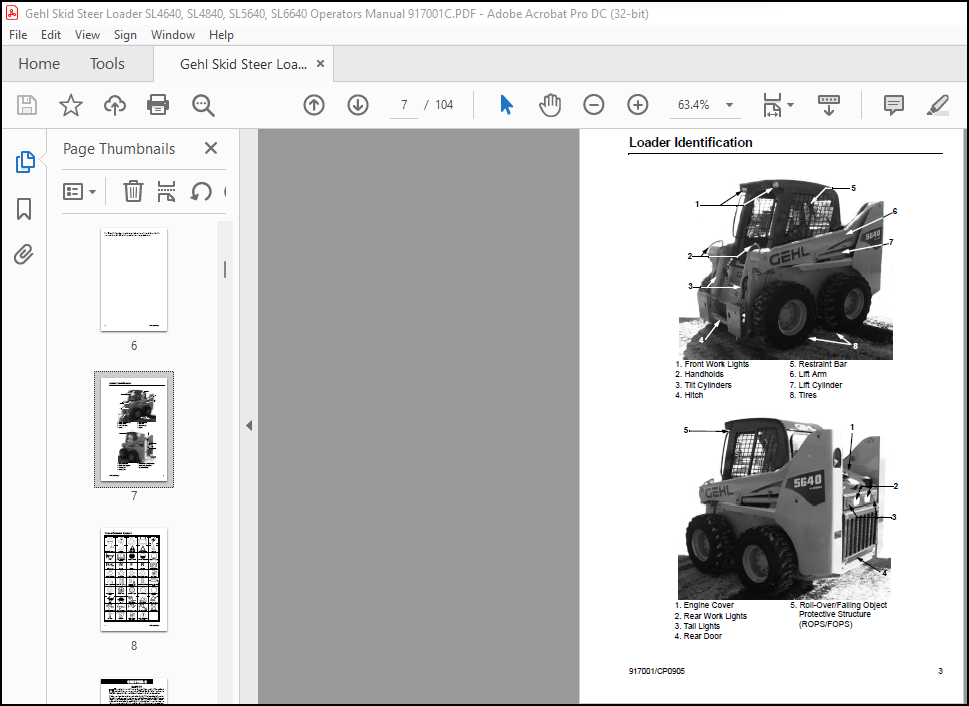Add bookmark star icon in toolbar
Screen dimensions: 969x706
click(x=70, y=105)
